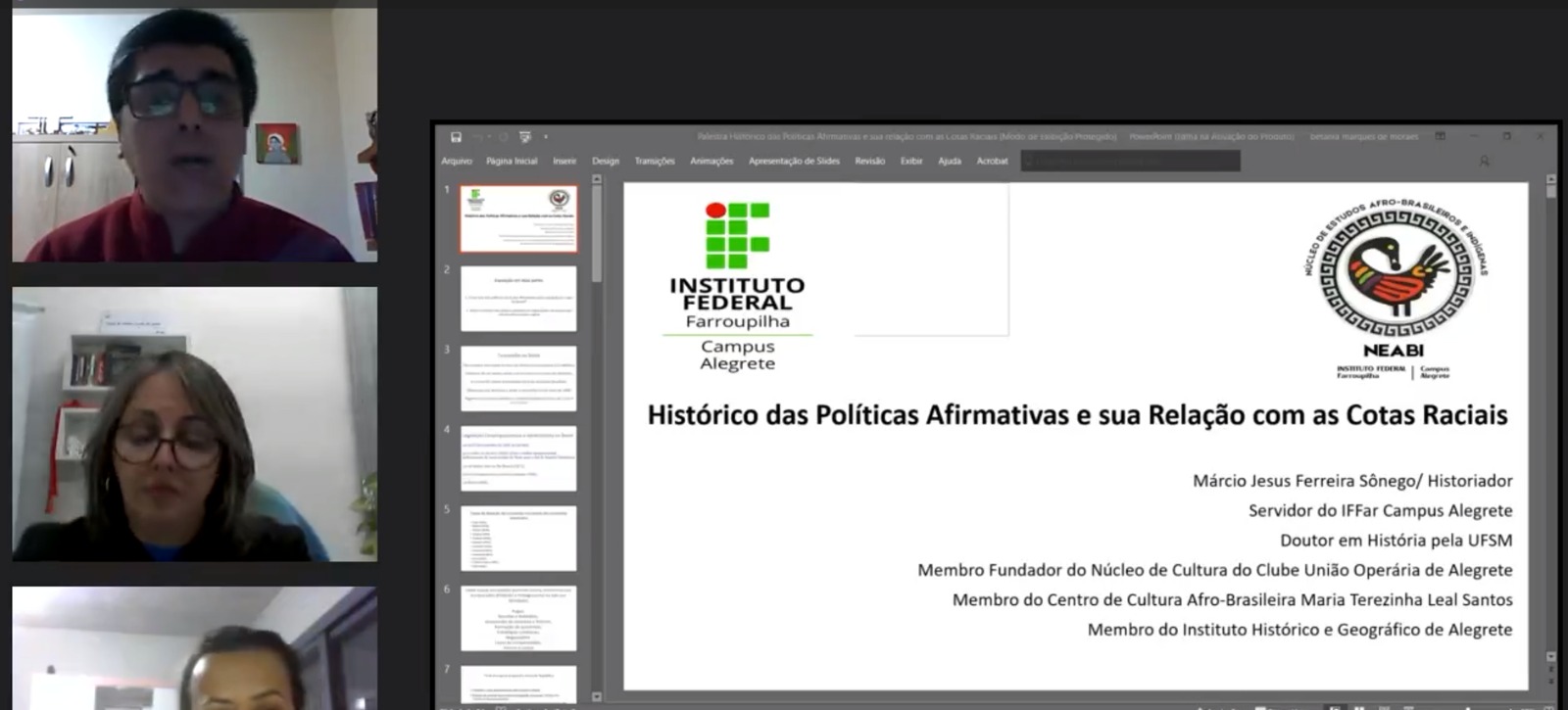1568x710 pixels.
Task: Click the search box in the ribbon
Action: 1131,162
